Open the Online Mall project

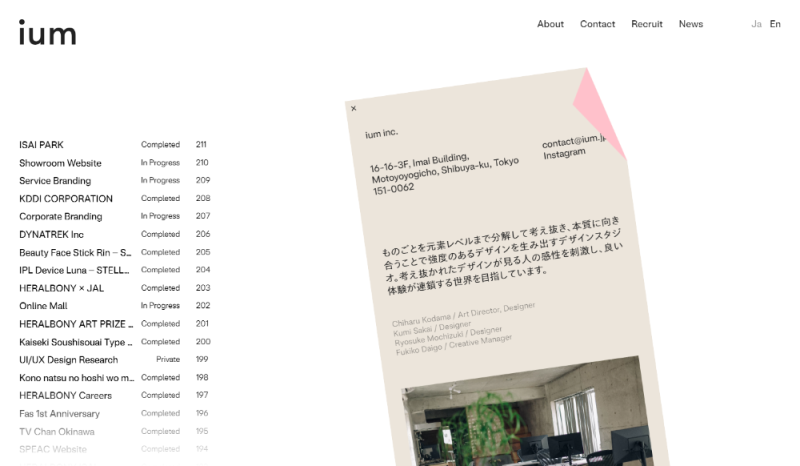click(x=43, y=306)
